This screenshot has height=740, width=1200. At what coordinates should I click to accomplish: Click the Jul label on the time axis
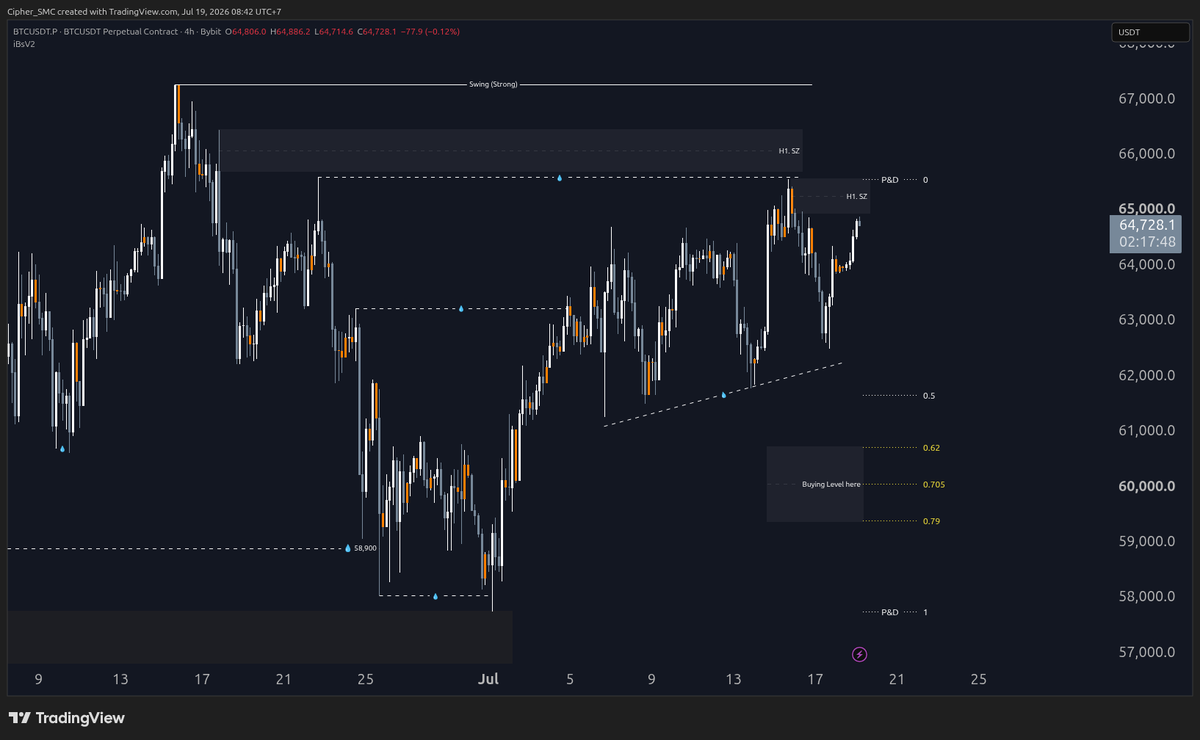488,679
